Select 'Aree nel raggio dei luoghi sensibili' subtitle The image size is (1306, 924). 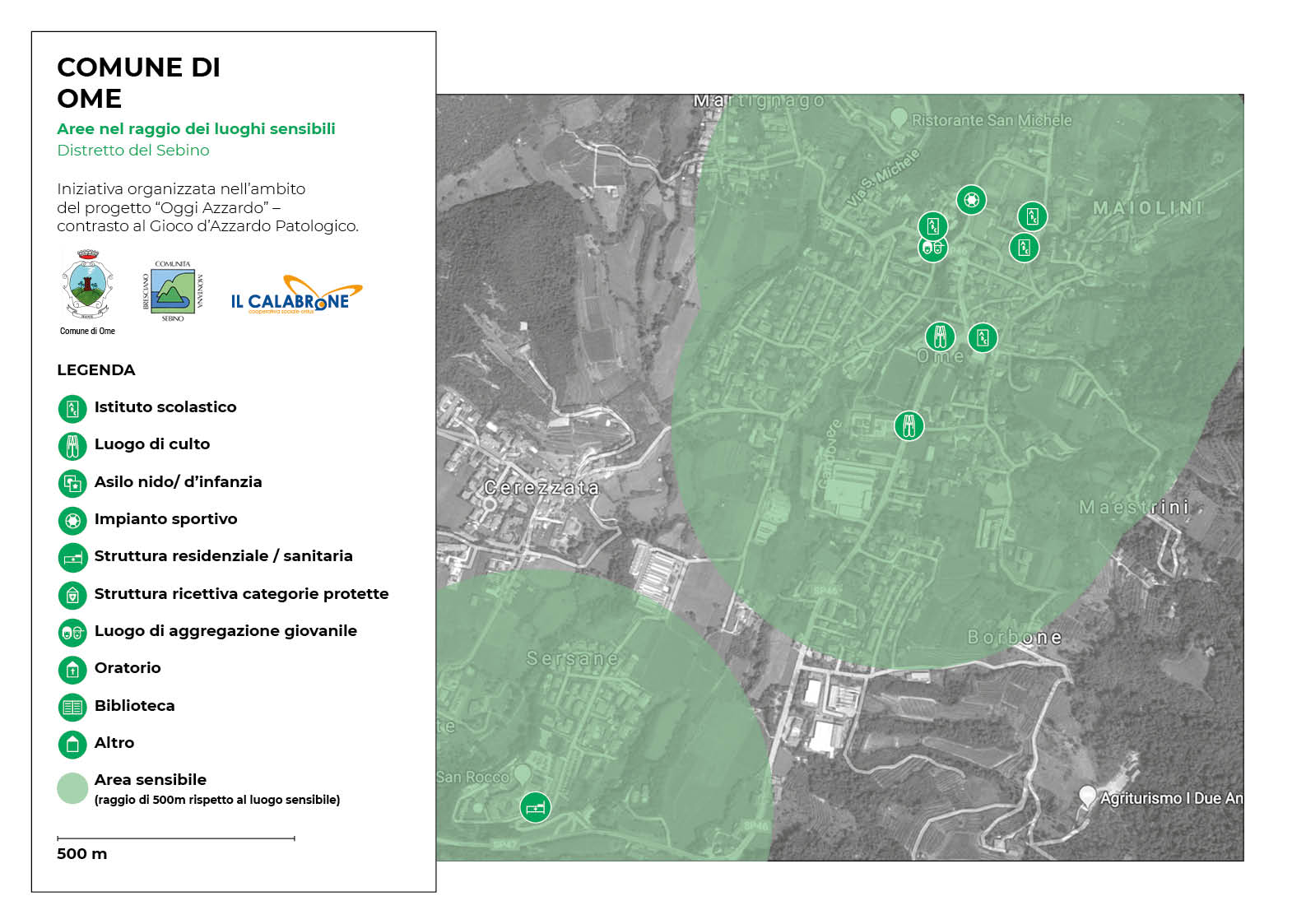pyautogui.click(x=196, y=128)
